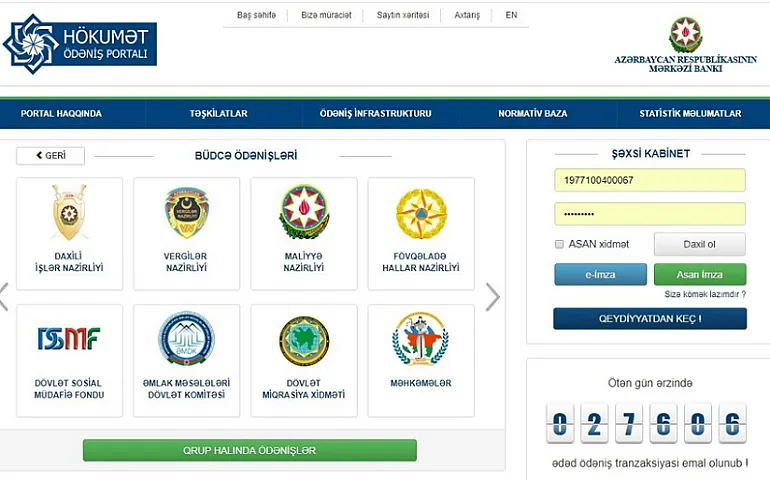Show previous organizations with left arrow

pos(4,296)
